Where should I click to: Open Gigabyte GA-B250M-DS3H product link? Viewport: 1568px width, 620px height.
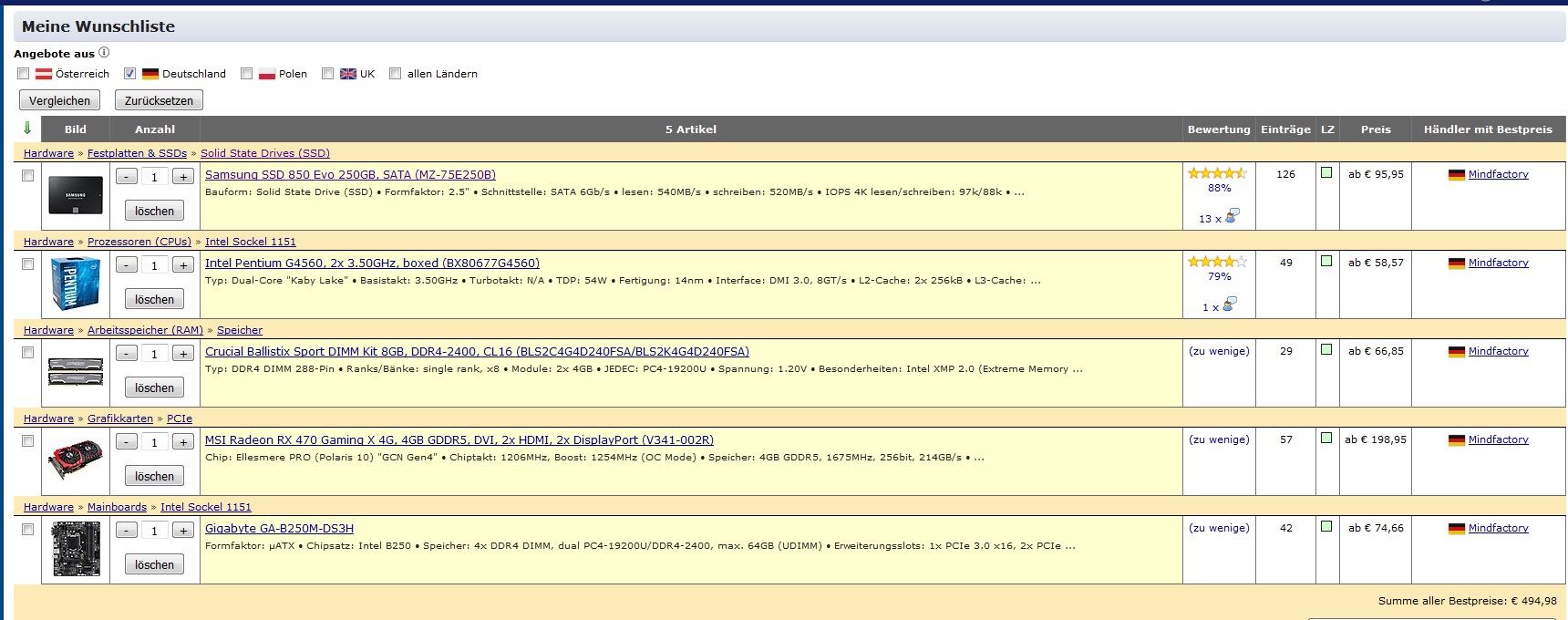click(x=279, y=528)
